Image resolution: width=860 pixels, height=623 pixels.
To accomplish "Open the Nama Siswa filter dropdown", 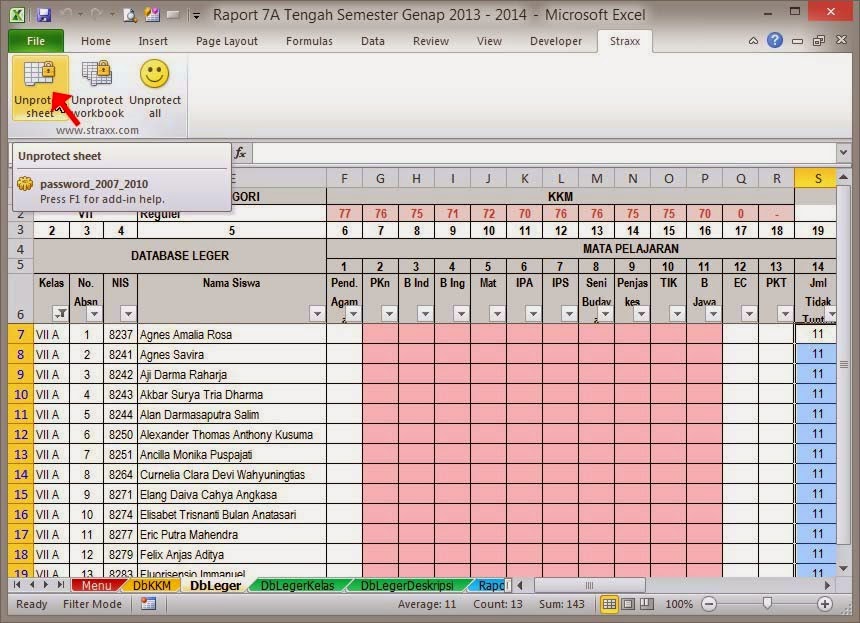I will point(317,314).
